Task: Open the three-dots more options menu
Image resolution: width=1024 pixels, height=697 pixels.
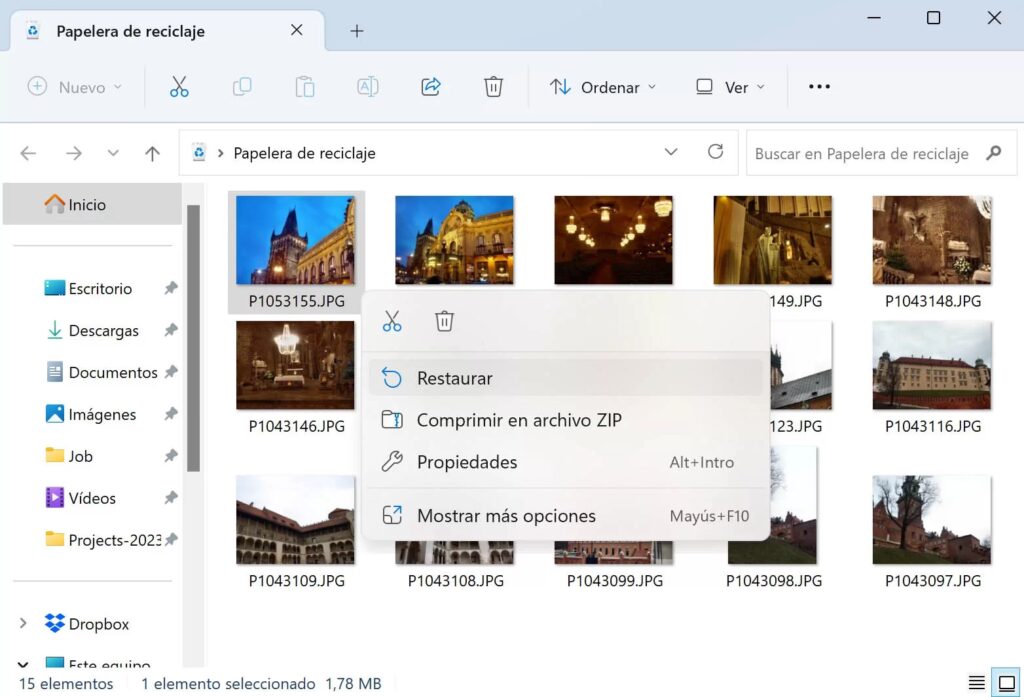Action: 819,87
